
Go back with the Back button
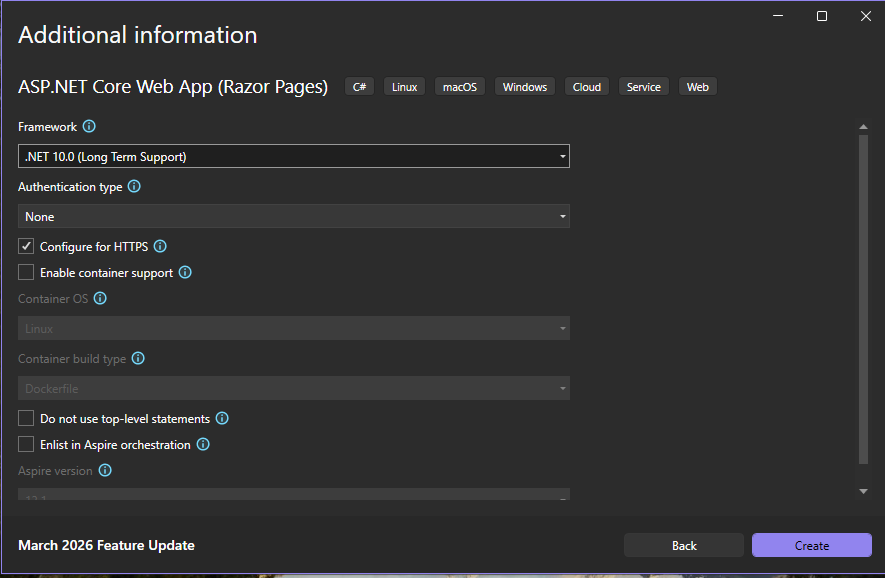coord(684,545)
